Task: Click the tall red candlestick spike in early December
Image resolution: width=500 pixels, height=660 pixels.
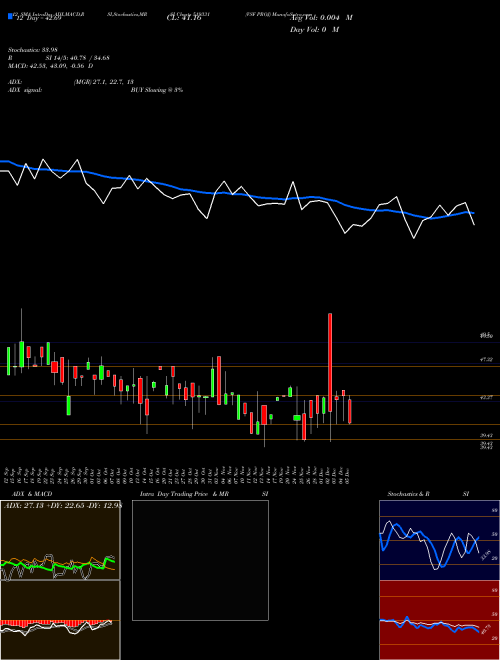Action: [330, 362]
